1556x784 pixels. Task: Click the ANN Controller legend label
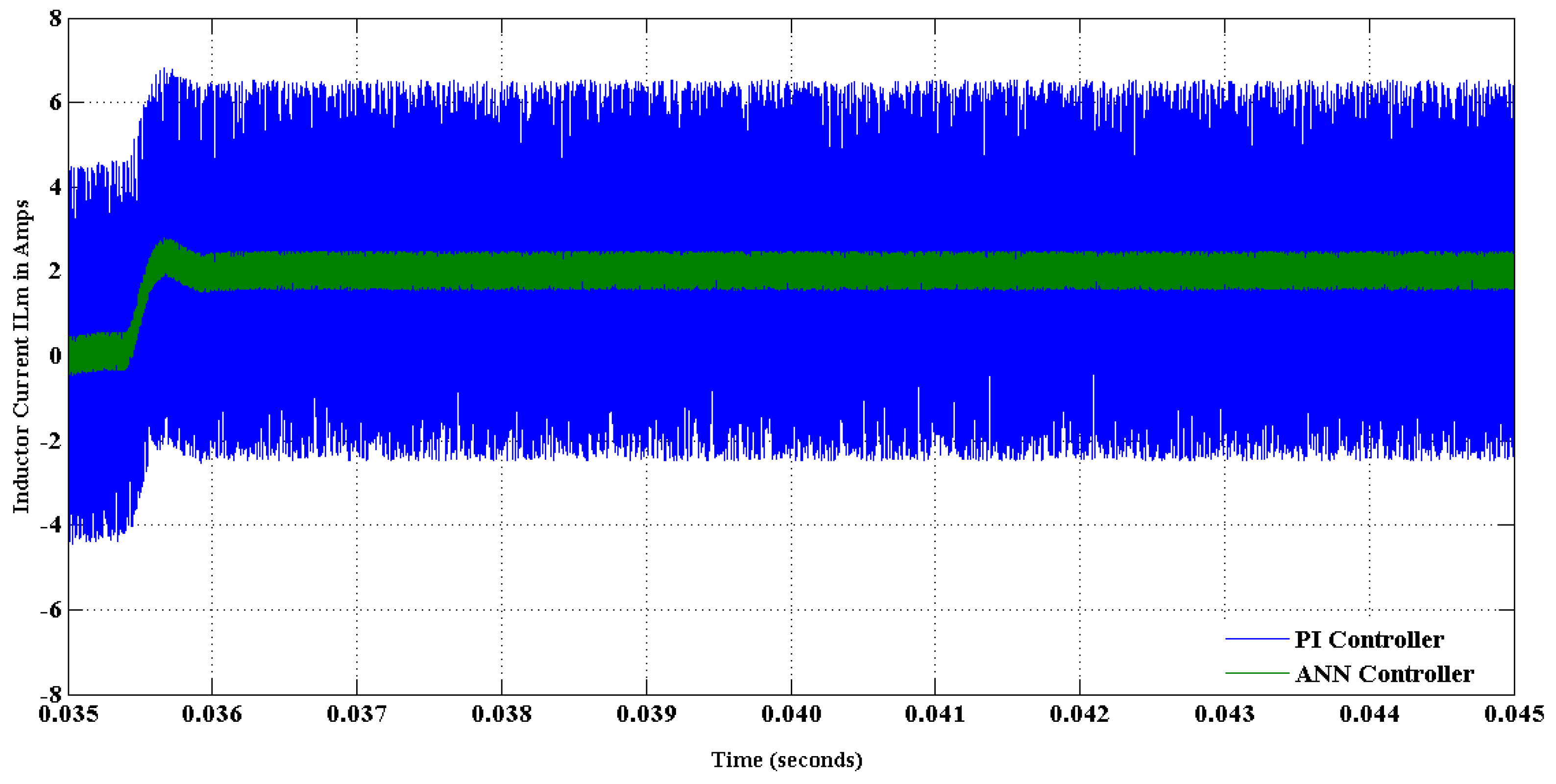[1384, 673]
